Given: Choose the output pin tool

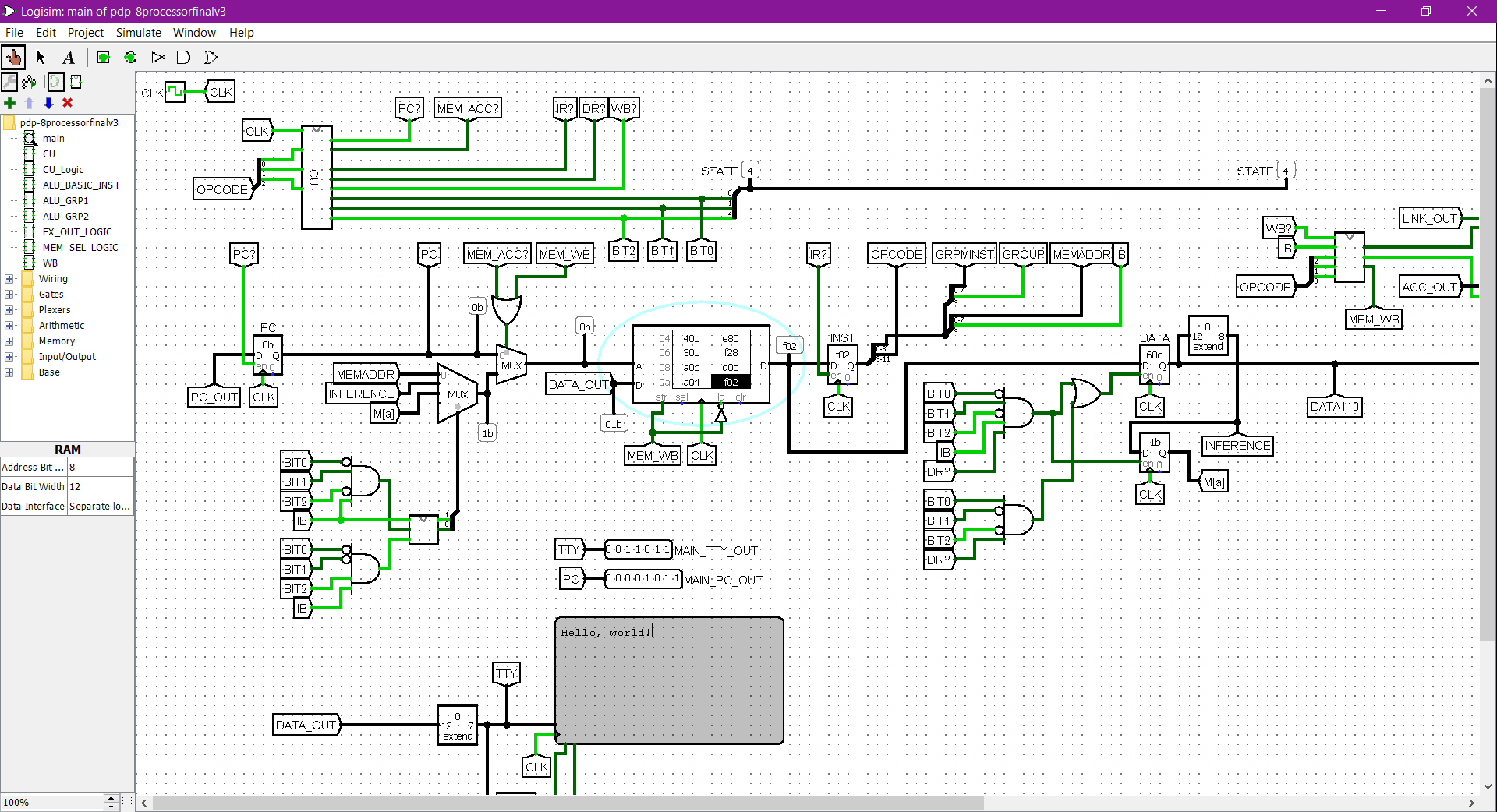Looking at the screenshot, I should click(130, 57).
